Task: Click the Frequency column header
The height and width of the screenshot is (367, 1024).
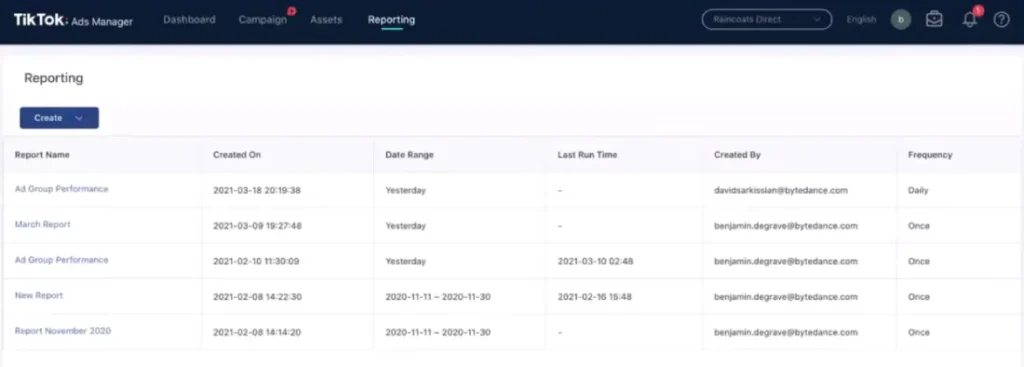Action: [930, 155]
